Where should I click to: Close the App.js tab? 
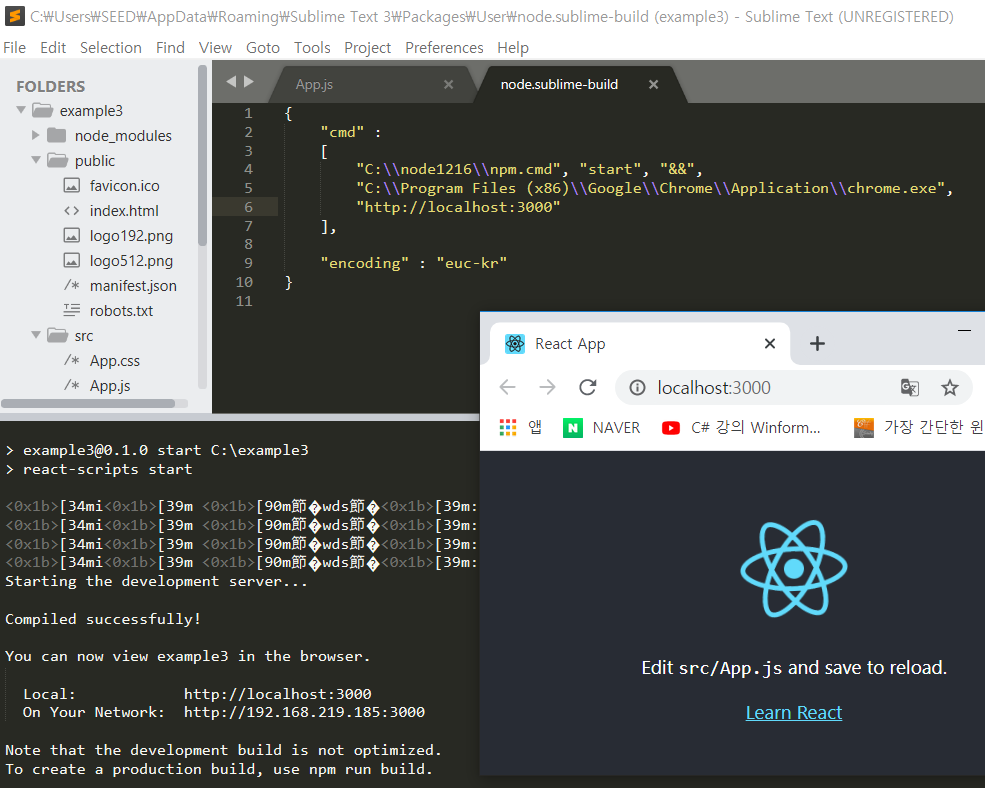(x=449, y=84)
